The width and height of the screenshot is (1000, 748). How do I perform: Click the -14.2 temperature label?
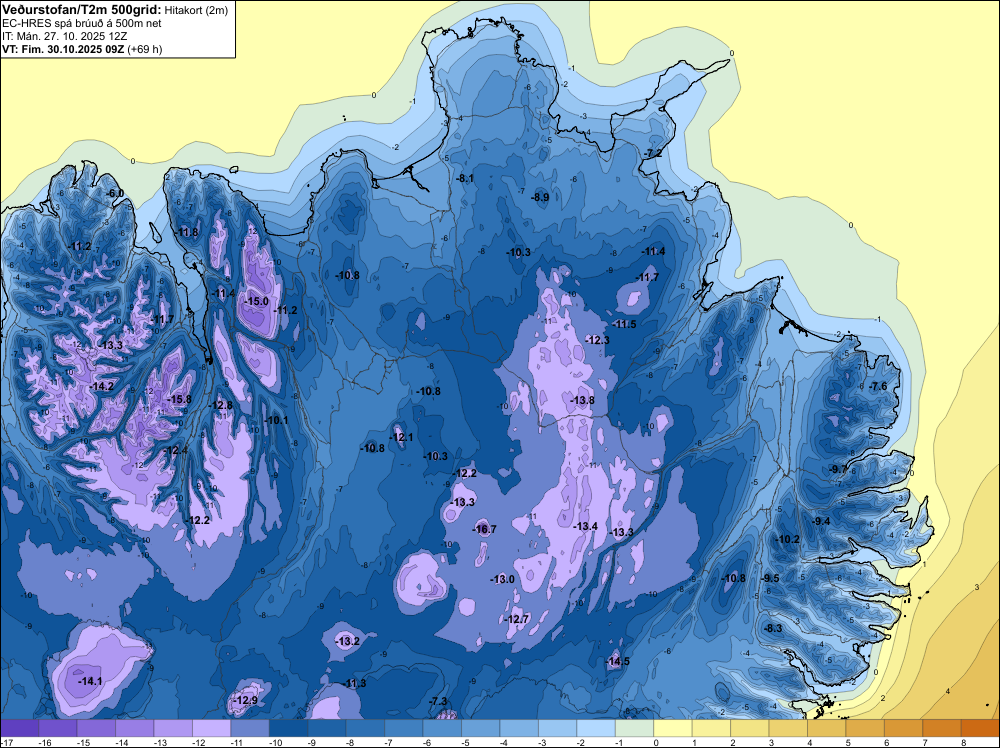(x=101, y=386)
